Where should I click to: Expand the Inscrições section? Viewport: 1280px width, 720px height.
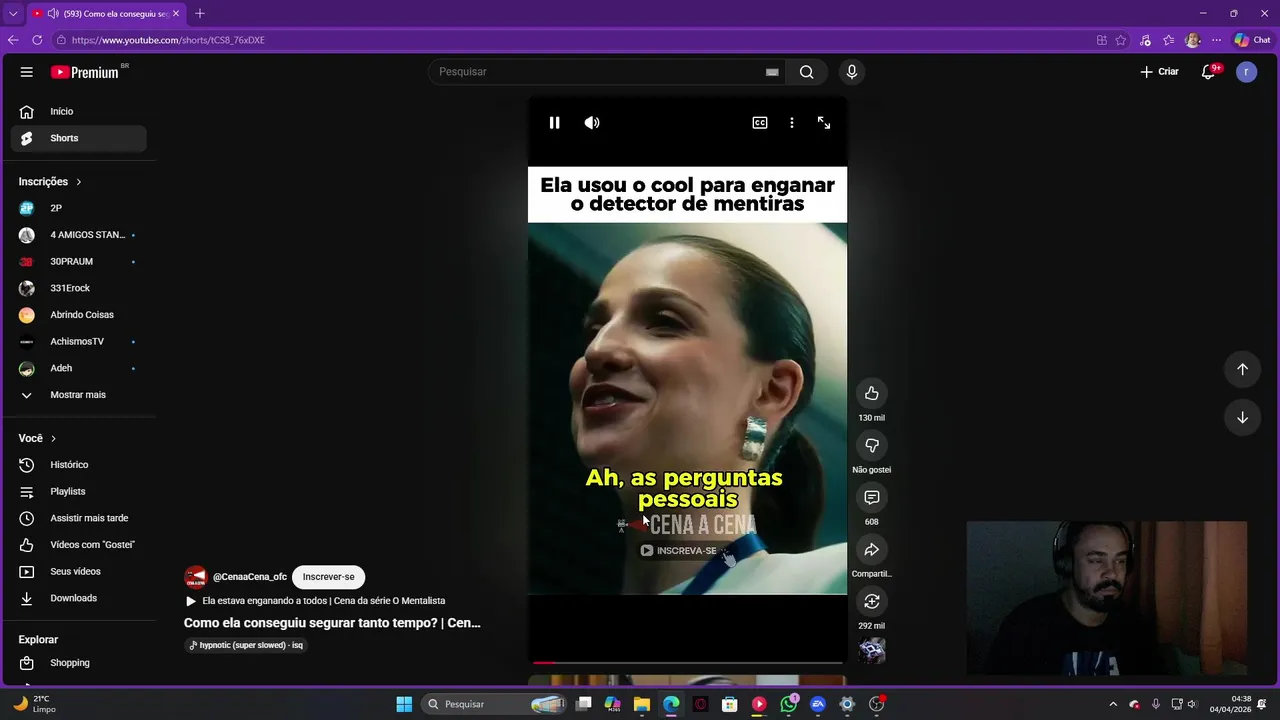click(50, 182)
